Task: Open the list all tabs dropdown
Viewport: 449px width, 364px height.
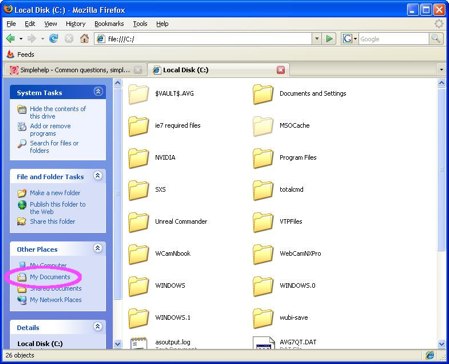Action: pos(441,70)
